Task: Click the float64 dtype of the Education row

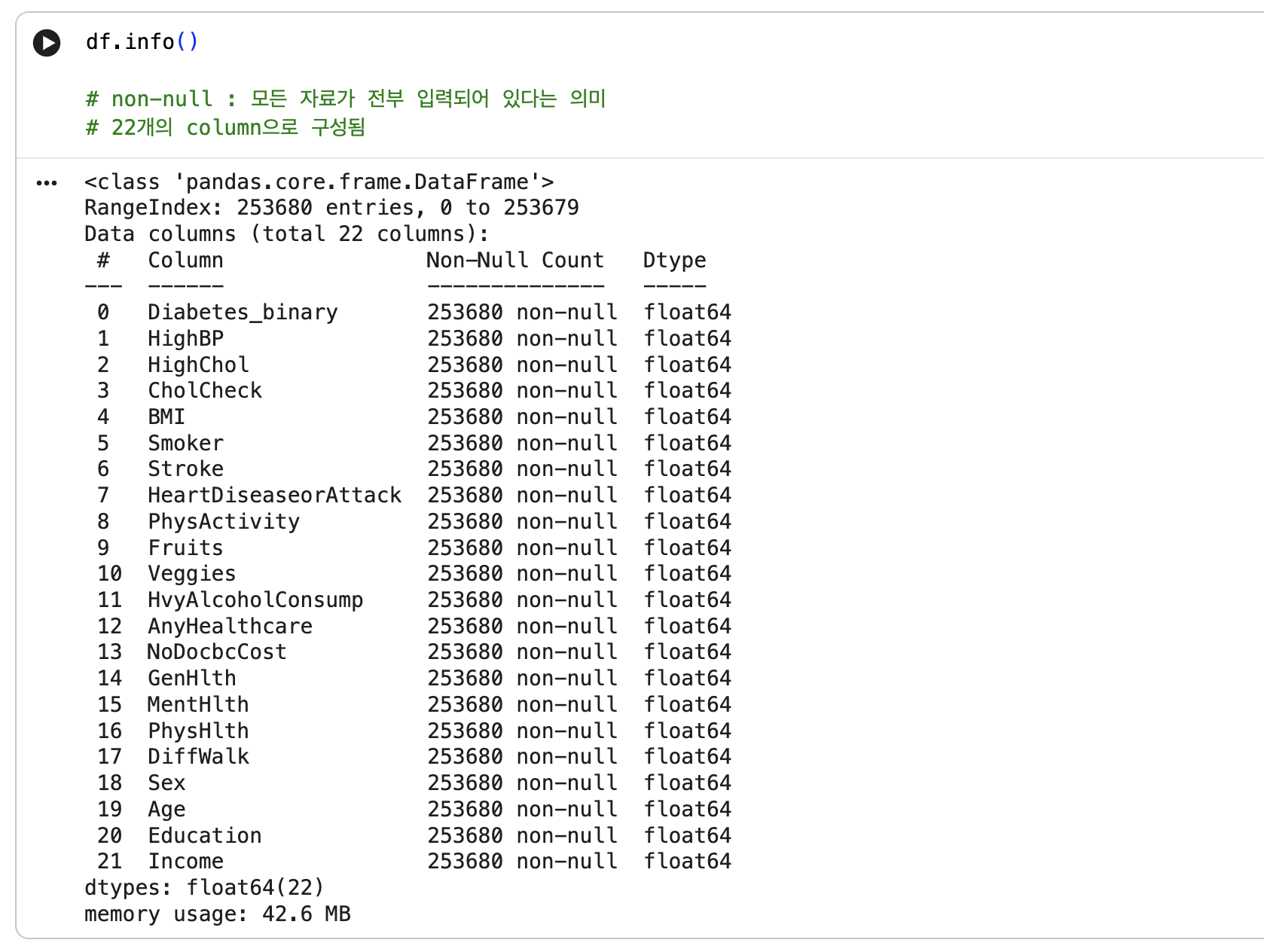Action: (687, 835)
